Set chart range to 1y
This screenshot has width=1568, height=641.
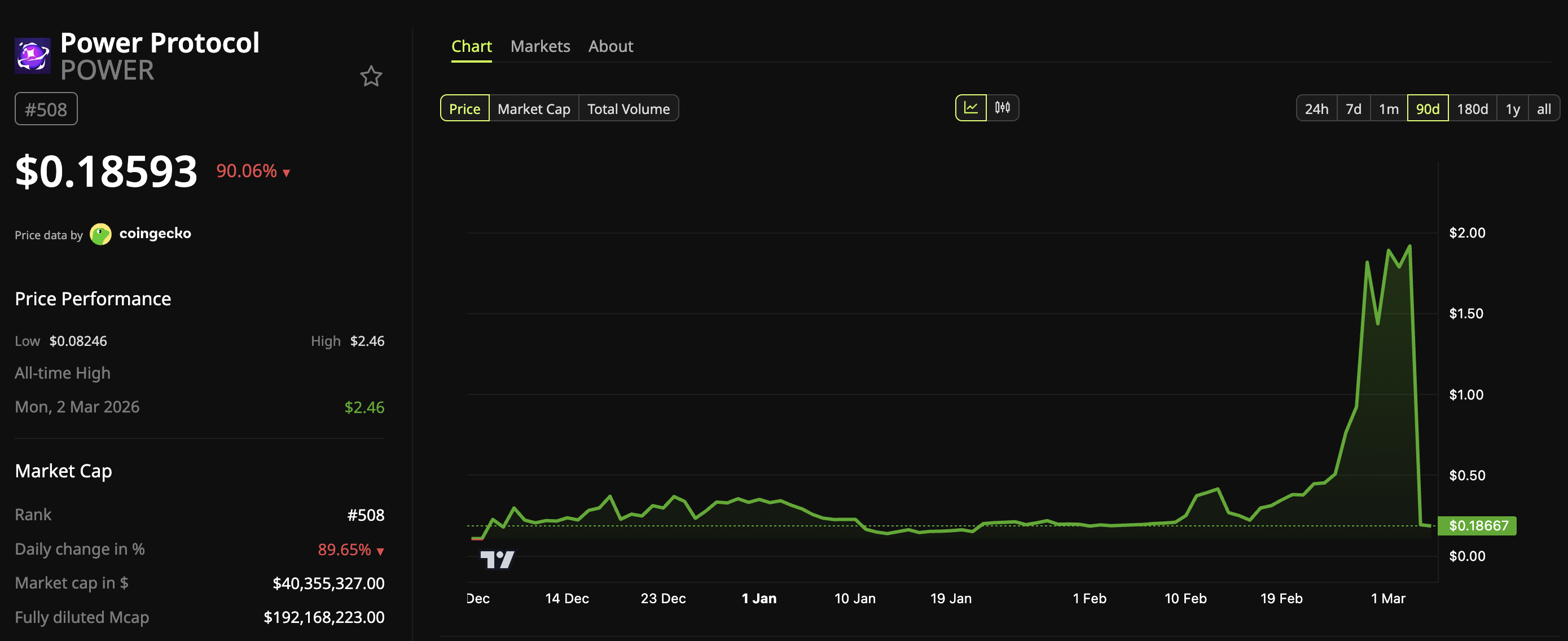(1512, 109)
